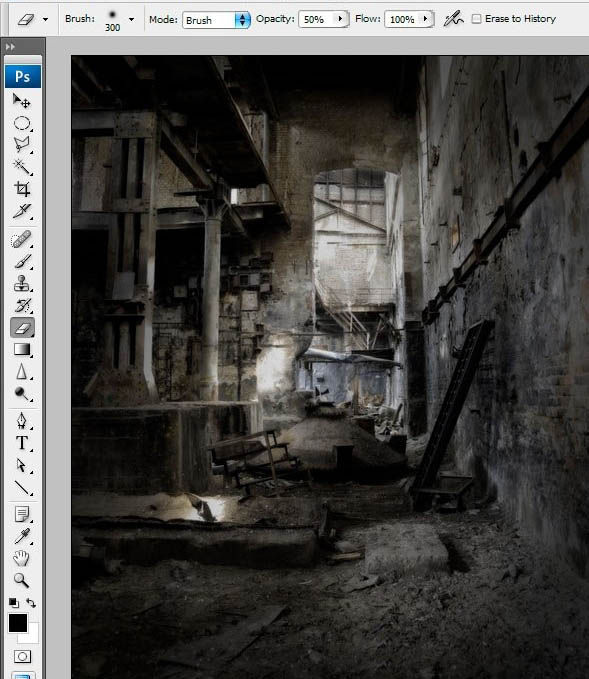Click the black foreground color swatch

[x=18, y=623]
